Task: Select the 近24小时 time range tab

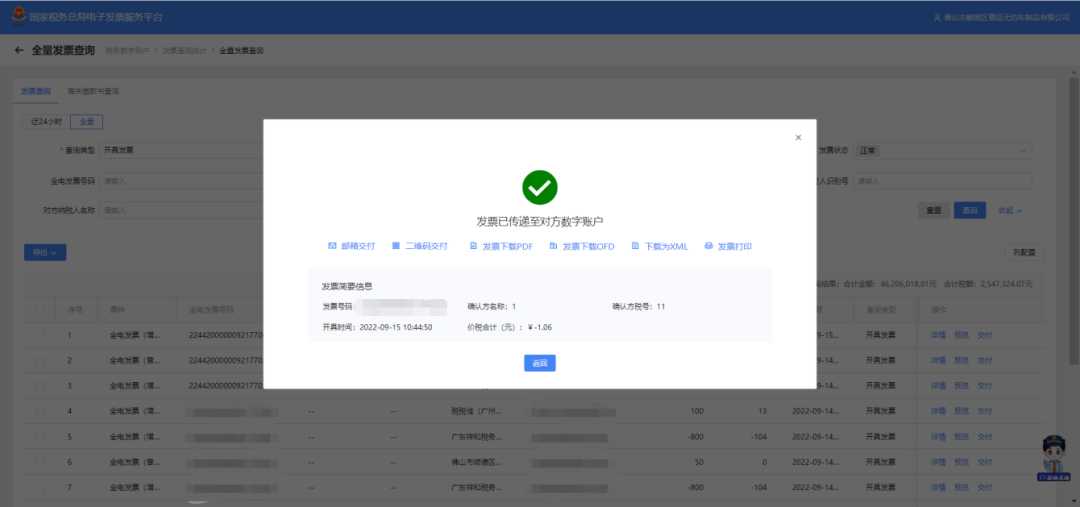Action: click(x=46, y=122)
